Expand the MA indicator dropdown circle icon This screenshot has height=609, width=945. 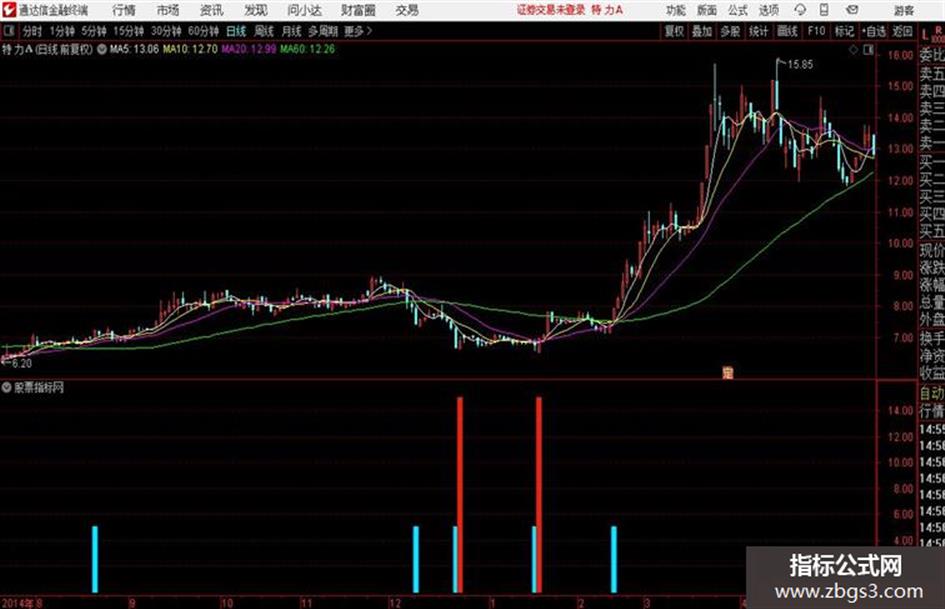[102, 49]
